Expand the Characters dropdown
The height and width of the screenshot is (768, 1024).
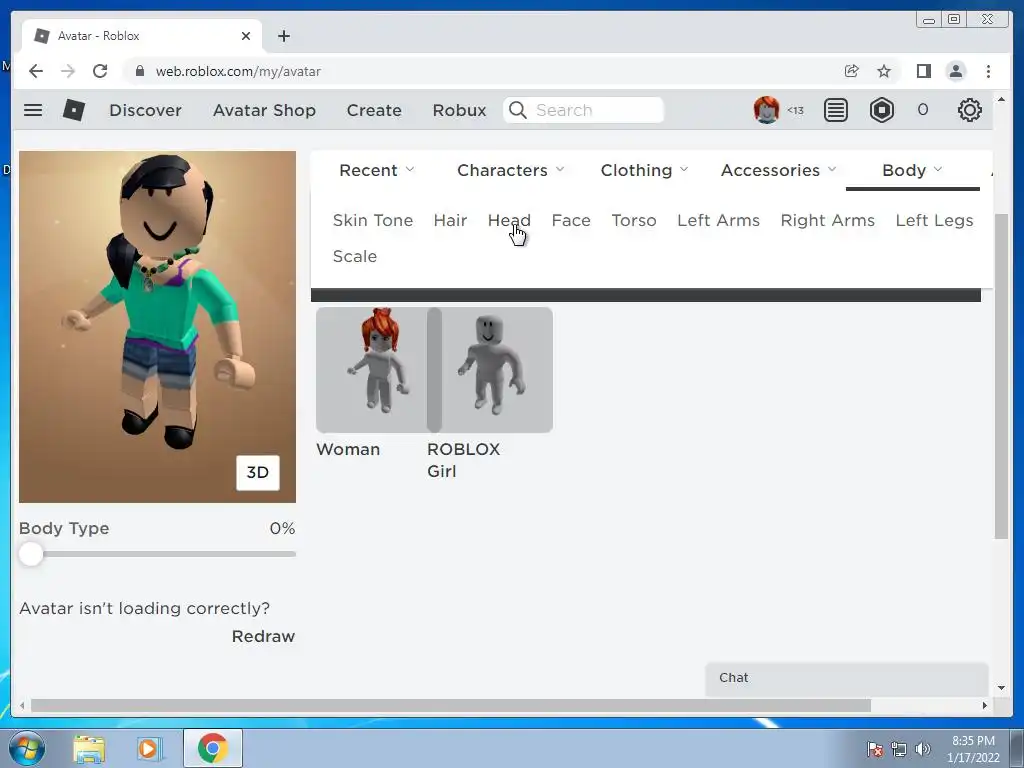coord(510,170)
